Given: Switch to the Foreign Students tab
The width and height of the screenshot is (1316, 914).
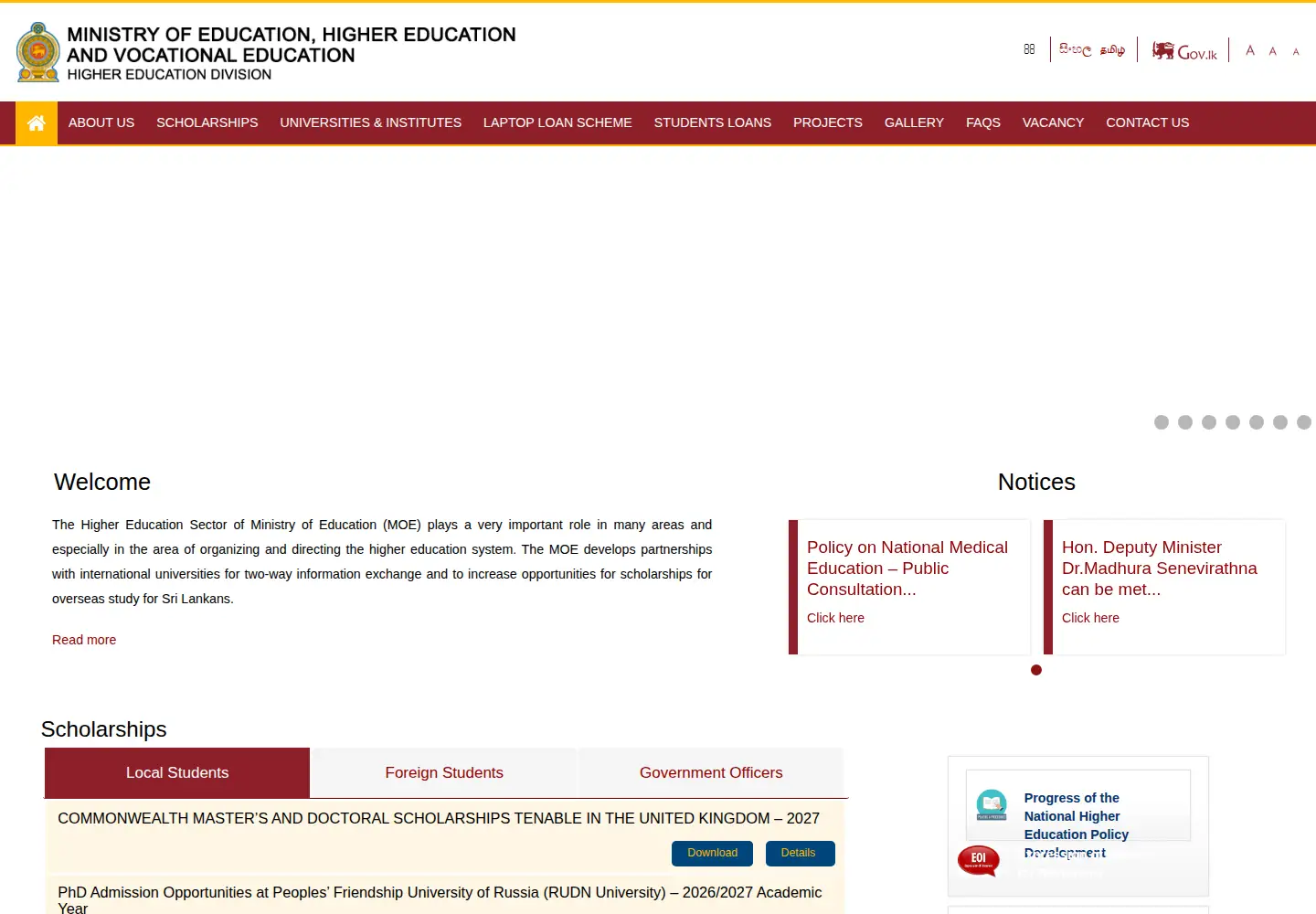Looking at the screenshot, I should pos(444,773).
